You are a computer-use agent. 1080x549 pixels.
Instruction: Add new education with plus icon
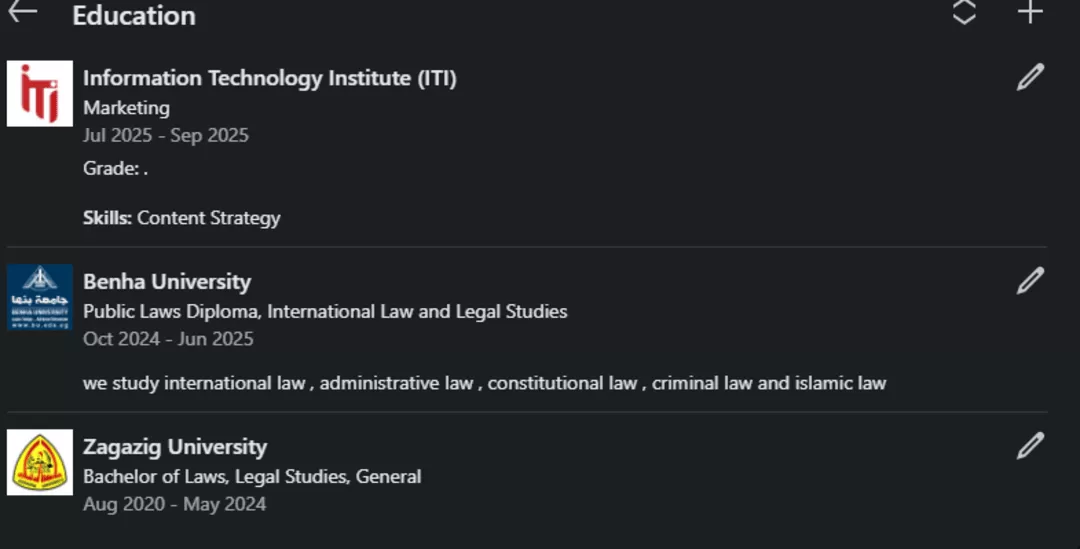1030,12
